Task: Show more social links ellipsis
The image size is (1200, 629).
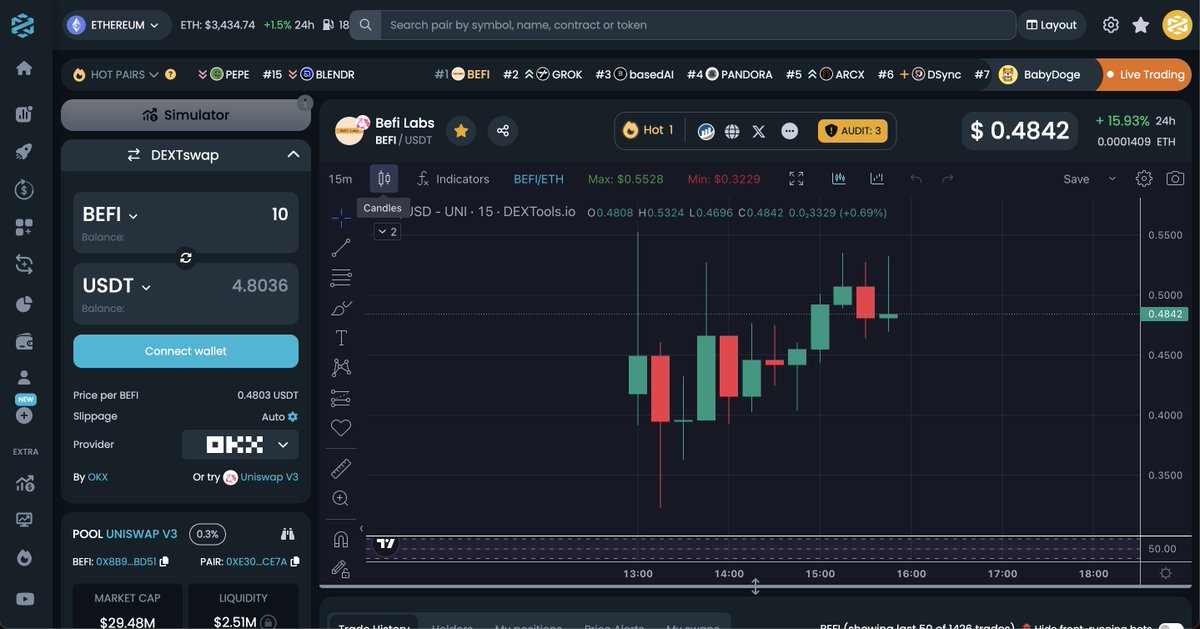Action: (790, 131)
